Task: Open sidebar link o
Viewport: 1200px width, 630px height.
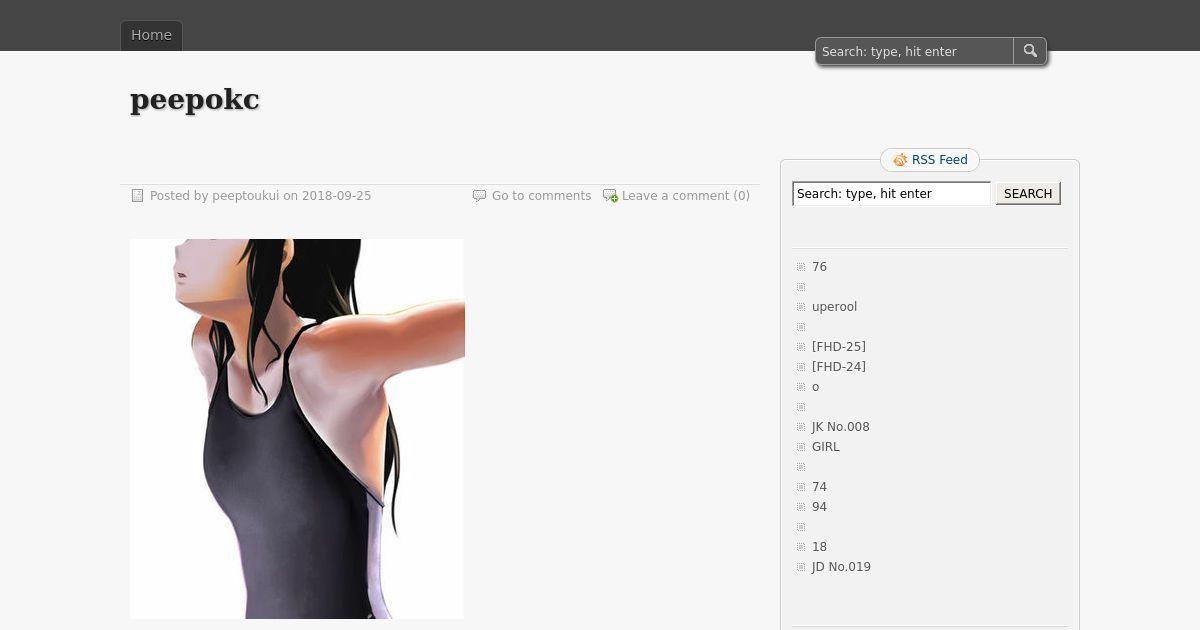Action: [815, 387]
